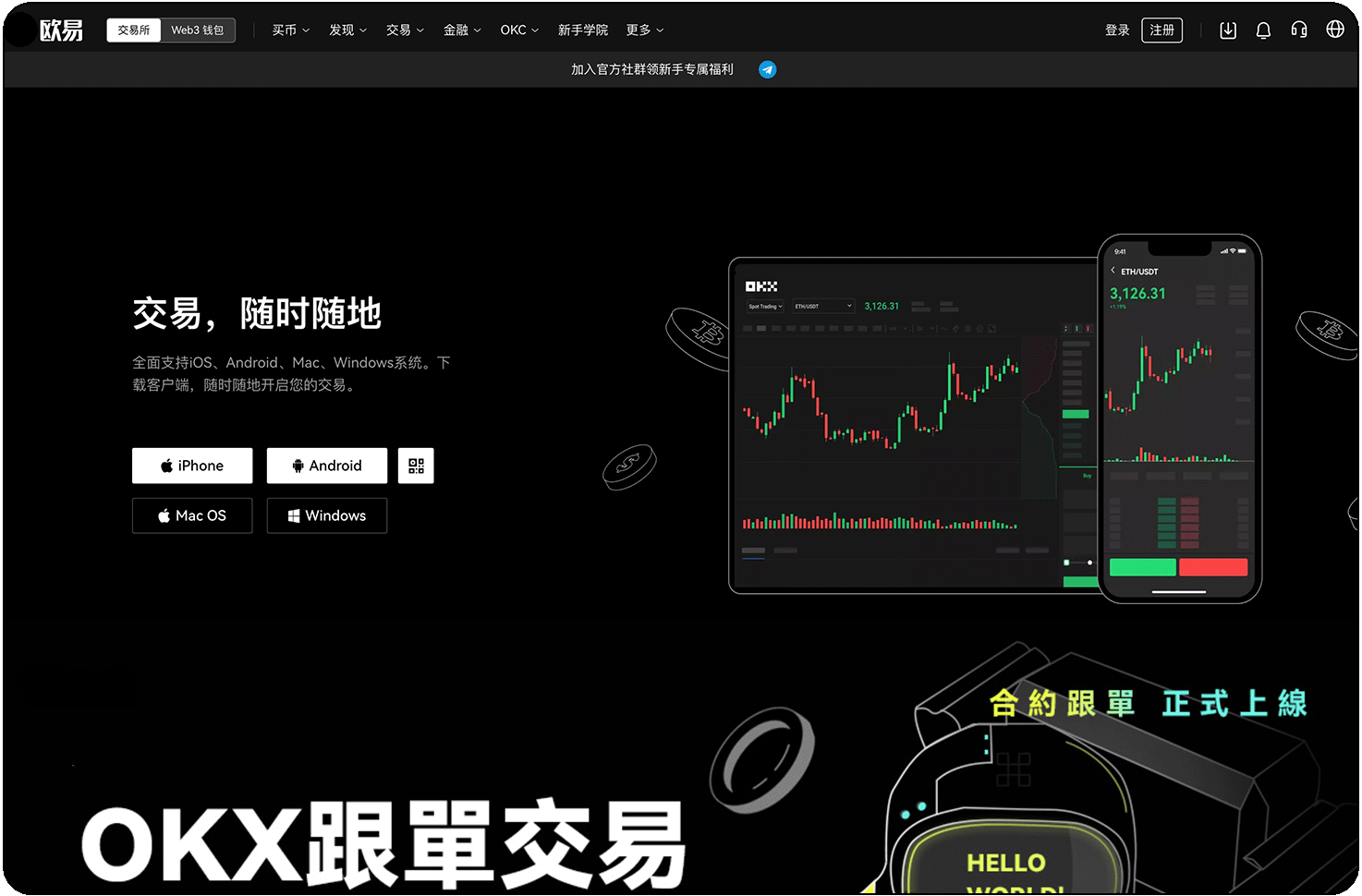Open the 更多 menu
The height and width of the screenshot is (896, 1362).
coord(644,30)
